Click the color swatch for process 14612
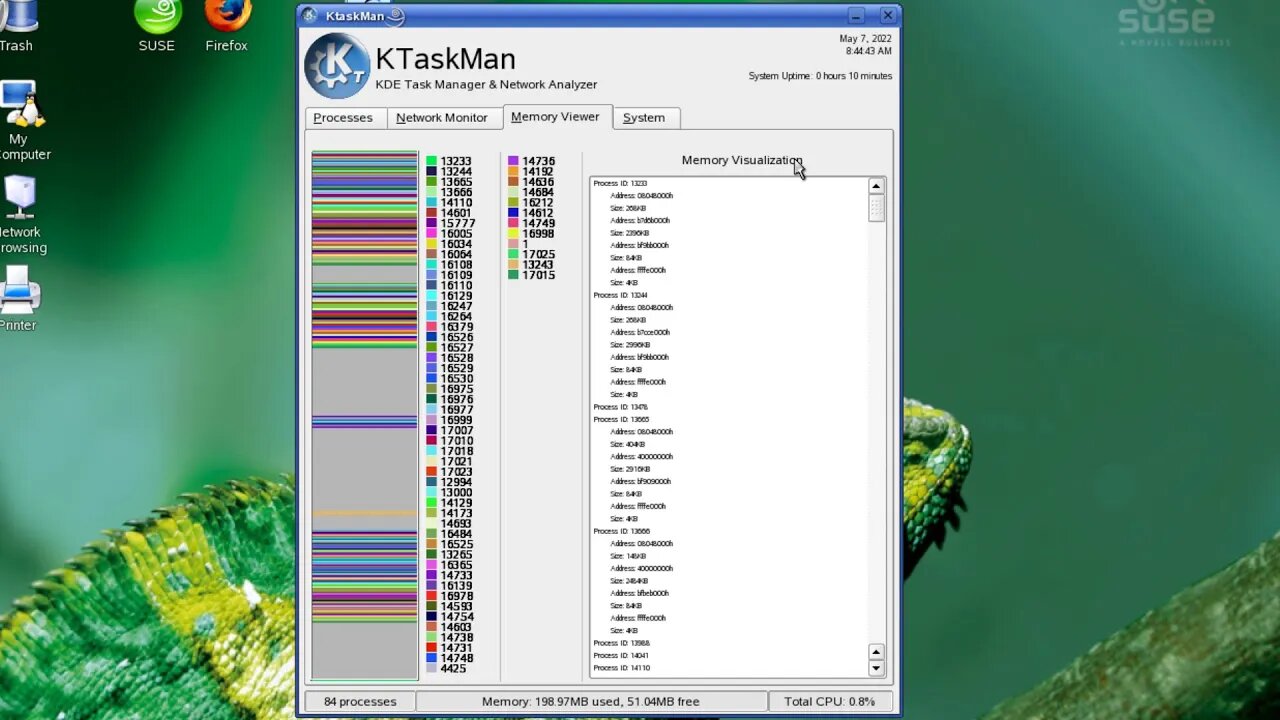This screenshot has width=1280, height=720. [513, 213]
